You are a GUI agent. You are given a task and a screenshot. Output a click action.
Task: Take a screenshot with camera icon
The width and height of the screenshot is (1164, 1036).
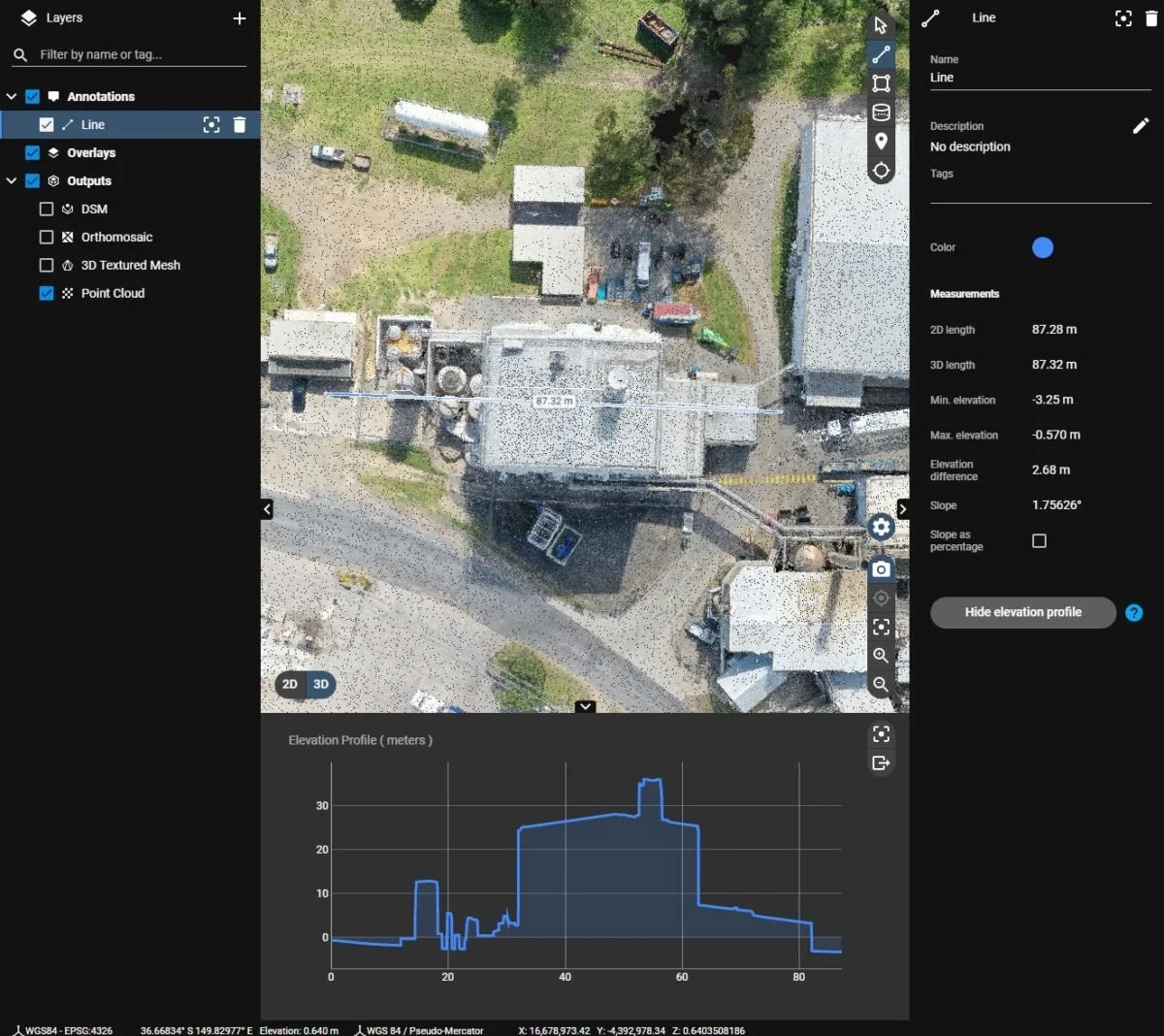pos(881,569)
